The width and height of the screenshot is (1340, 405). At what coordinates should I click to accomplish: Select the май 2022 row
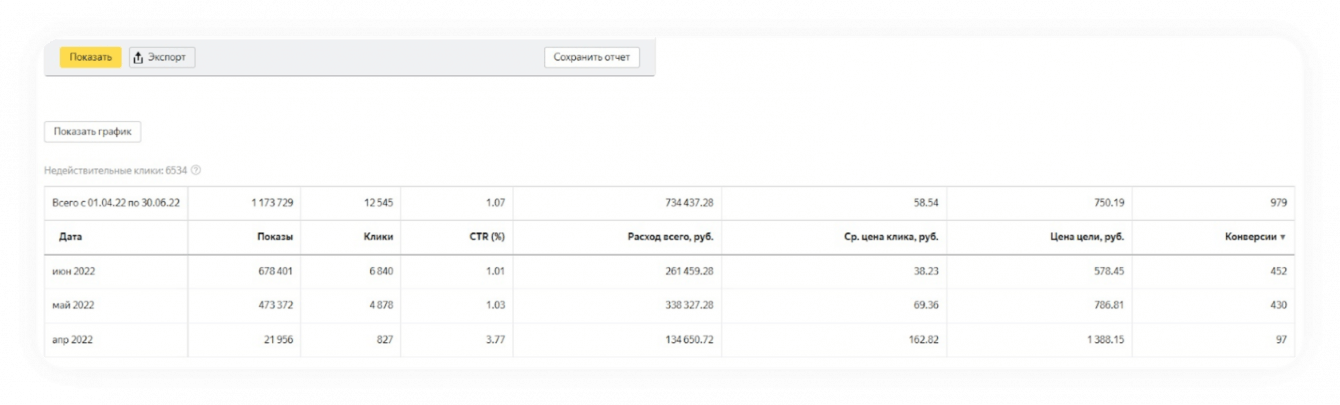tap(75, 305)
